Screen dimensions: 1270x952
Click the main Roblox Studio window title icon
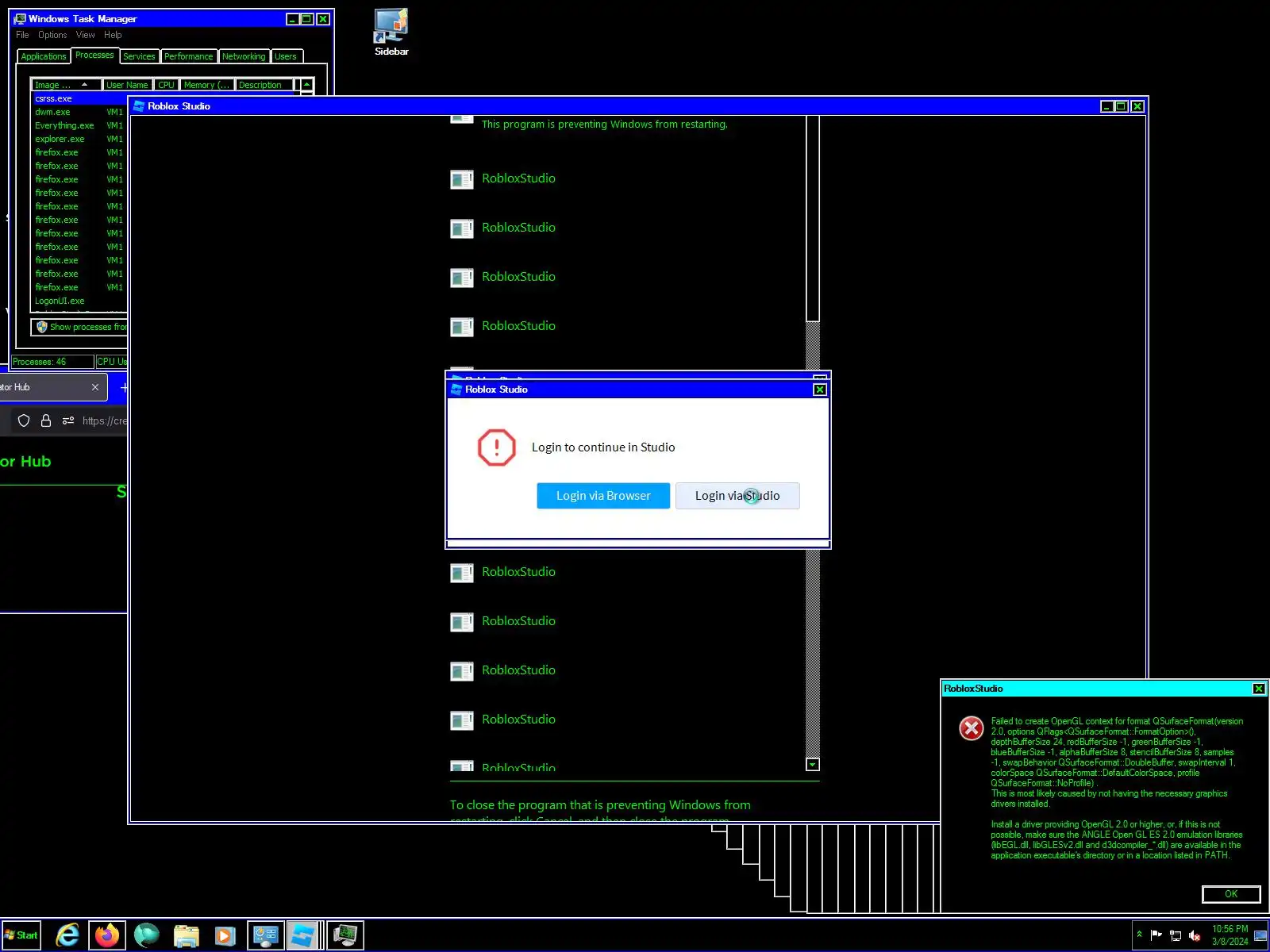point(139,106)
